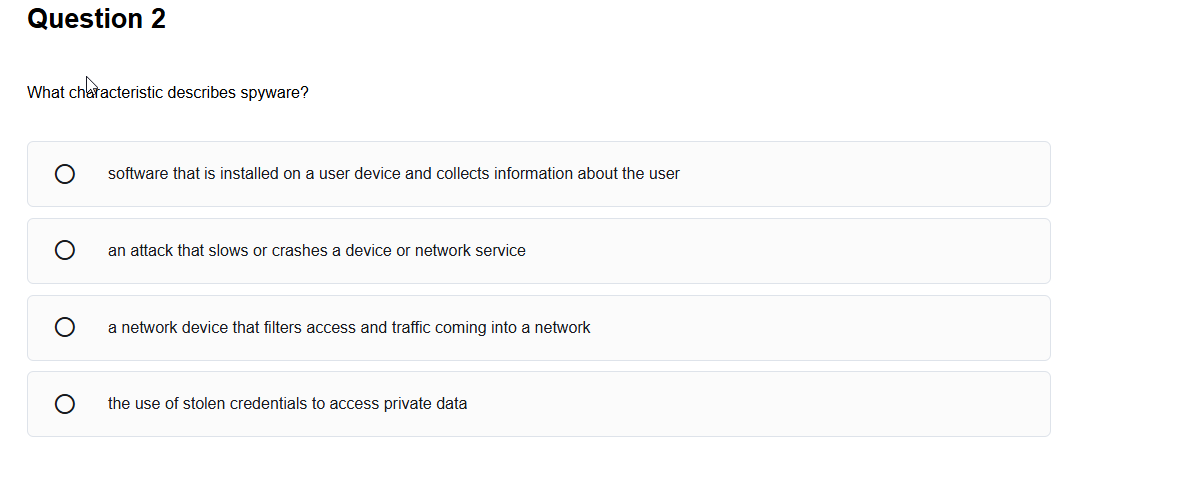Select the radio button for spyware software definition
Image resolution: width=1184 pixels, height=499 pixels.
pos(65,174)
